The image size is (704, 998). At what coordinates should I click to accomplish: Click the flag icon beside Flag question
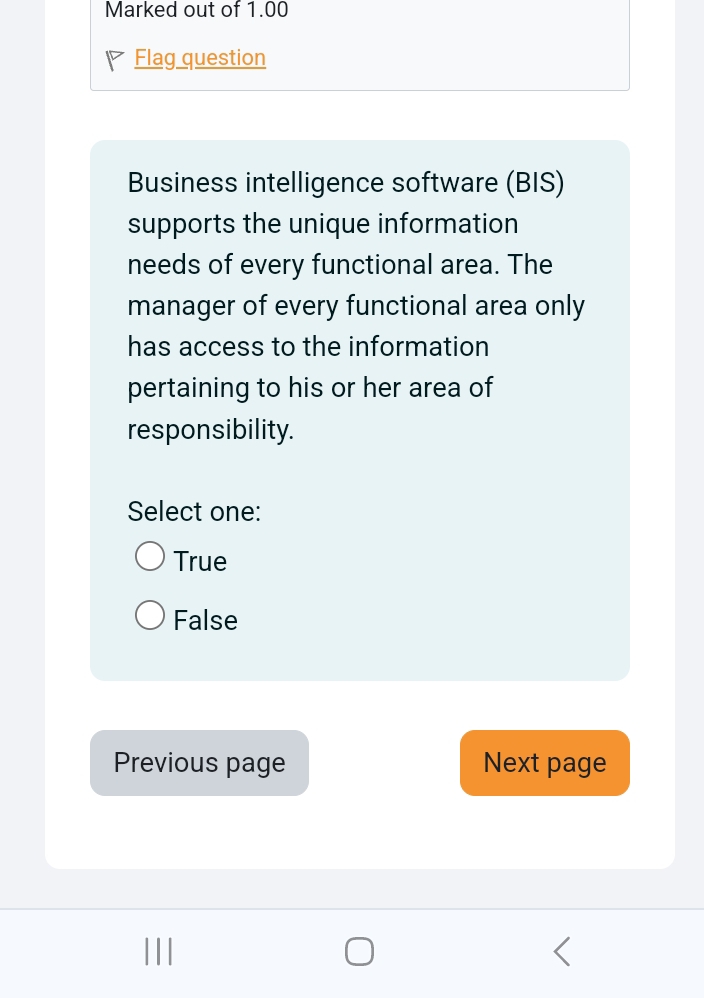point(114,58)
